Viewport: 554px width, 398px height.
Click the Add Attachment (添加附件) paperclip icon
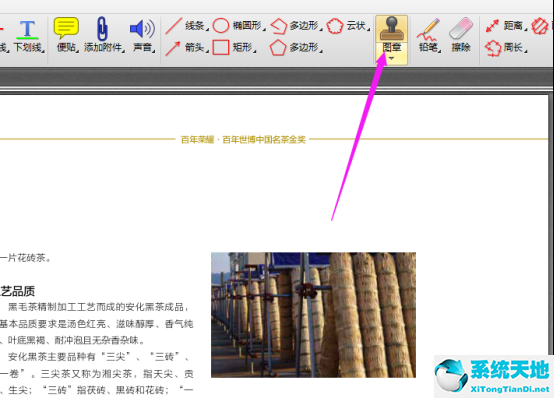(x=102, y=28)
